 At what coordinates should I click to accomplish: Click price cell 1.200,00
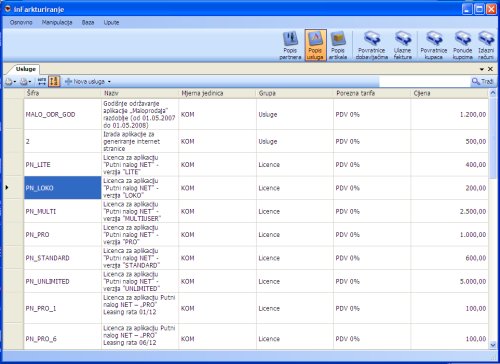click(x=449, y=114)
